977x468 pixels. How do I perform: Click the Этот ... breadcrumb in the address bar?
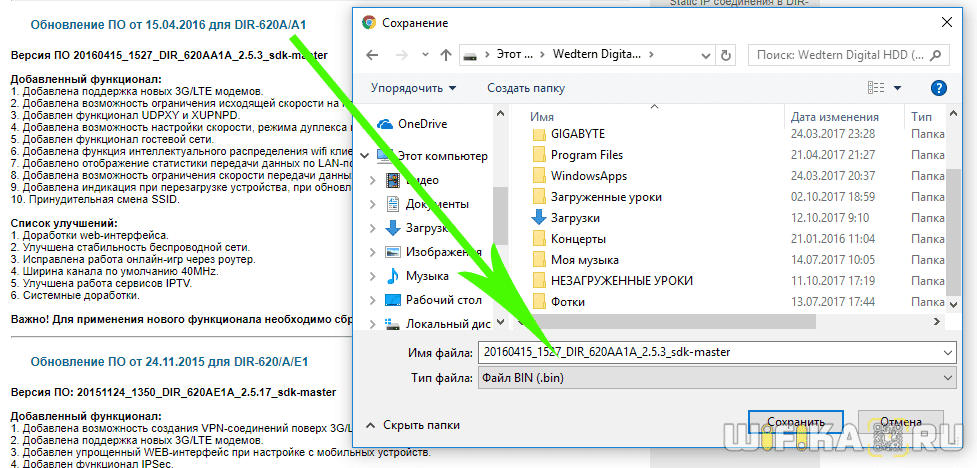(x=515, y=54)
